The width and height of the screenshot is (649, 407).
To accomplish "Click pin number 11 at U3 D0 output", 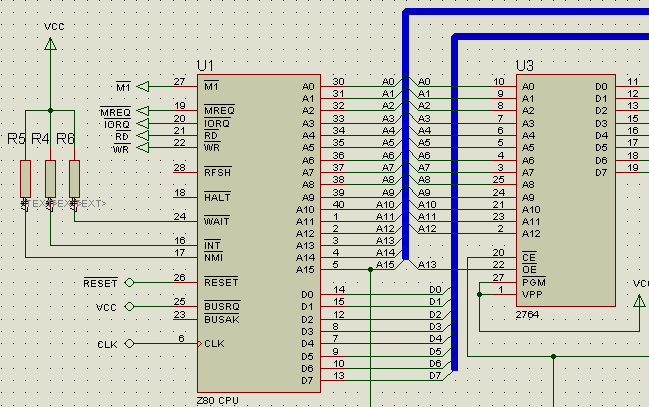I will (x=633, y=81).
